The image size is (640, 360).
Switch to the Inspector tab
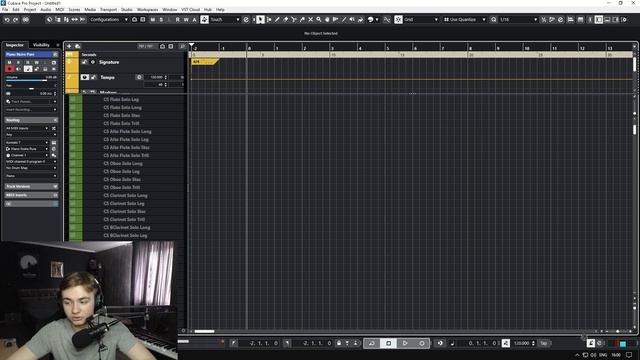(15, 45)
